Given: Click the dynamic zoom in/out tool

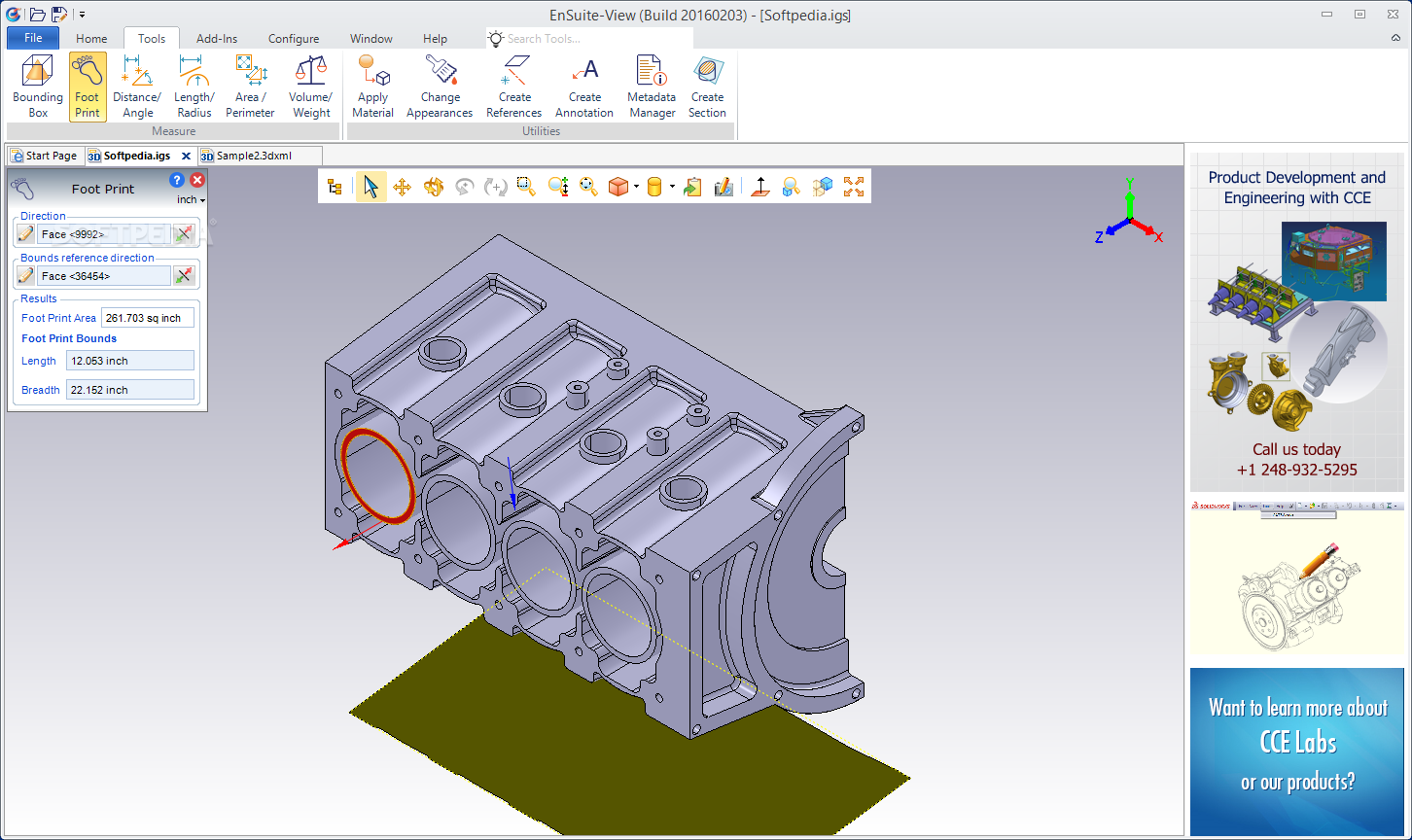Looking at the screenshot, I should [x=558, y=187].
